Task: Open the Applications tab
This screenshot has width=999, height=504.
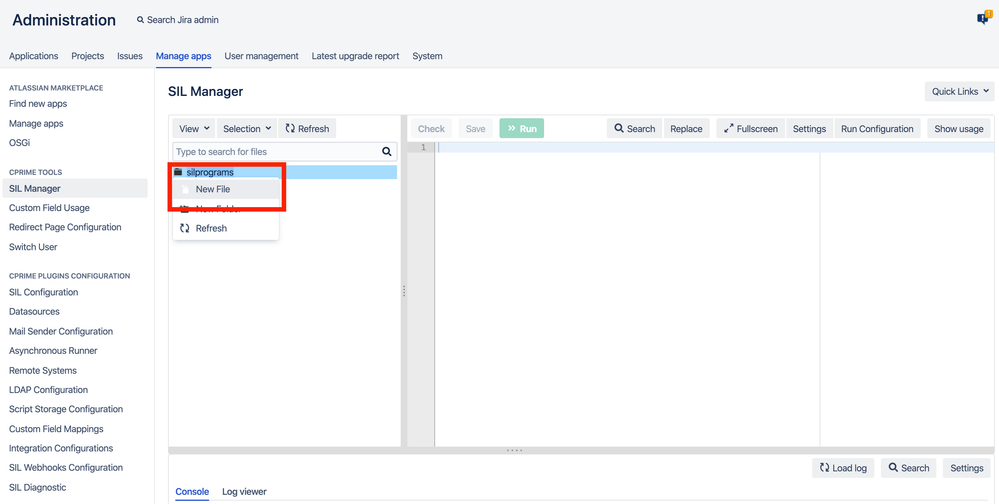Action: [x=34, y=56]
